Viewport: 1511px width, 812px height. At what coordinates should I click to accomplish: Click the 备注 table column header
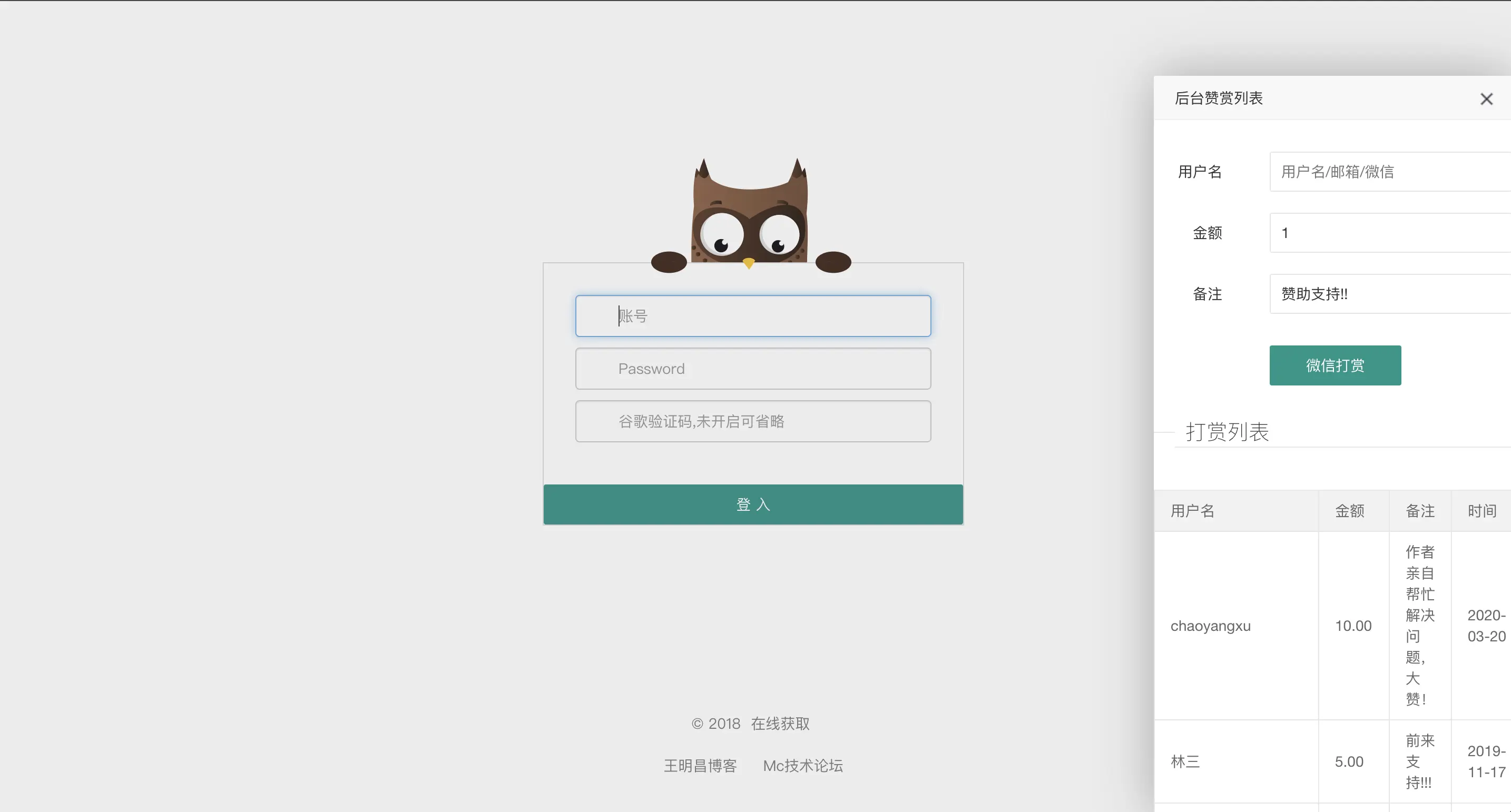click(x=1420, y=511)
